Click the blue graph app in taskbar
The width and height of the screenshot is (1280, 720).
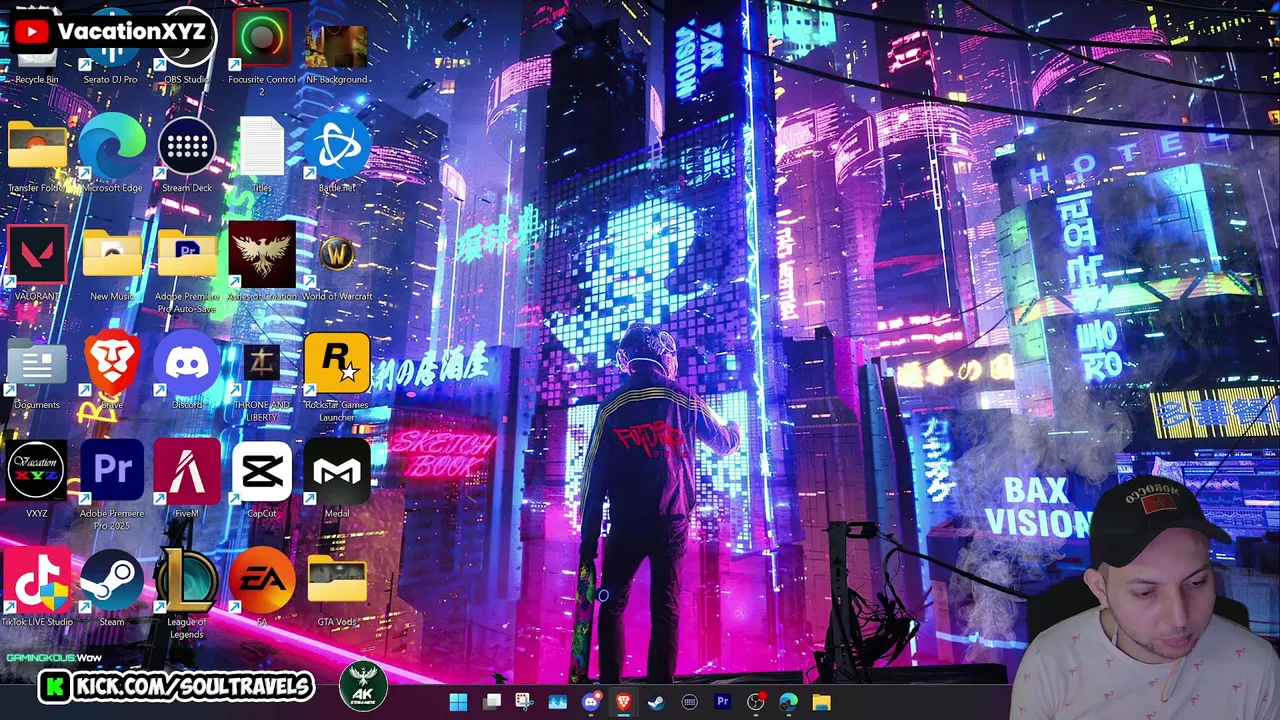click(x=558, y=702)
